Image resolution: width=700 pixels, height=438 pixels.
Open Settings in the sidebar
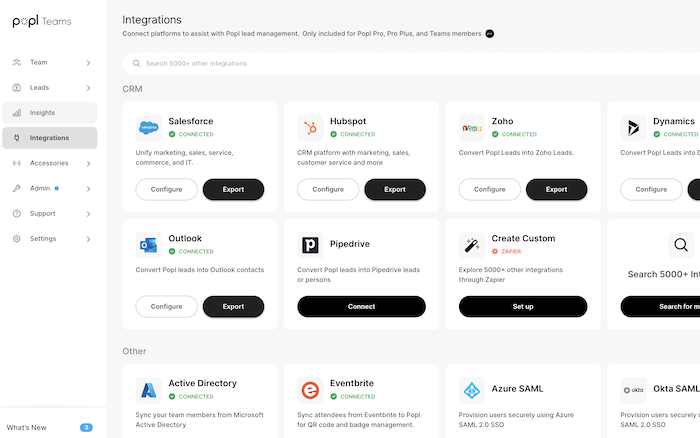50,238
